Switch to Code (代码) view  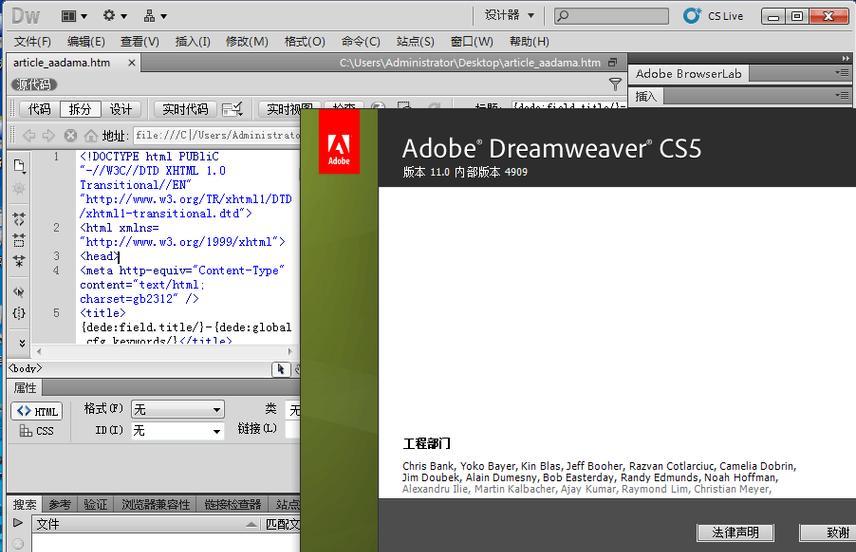coord(39,109)
